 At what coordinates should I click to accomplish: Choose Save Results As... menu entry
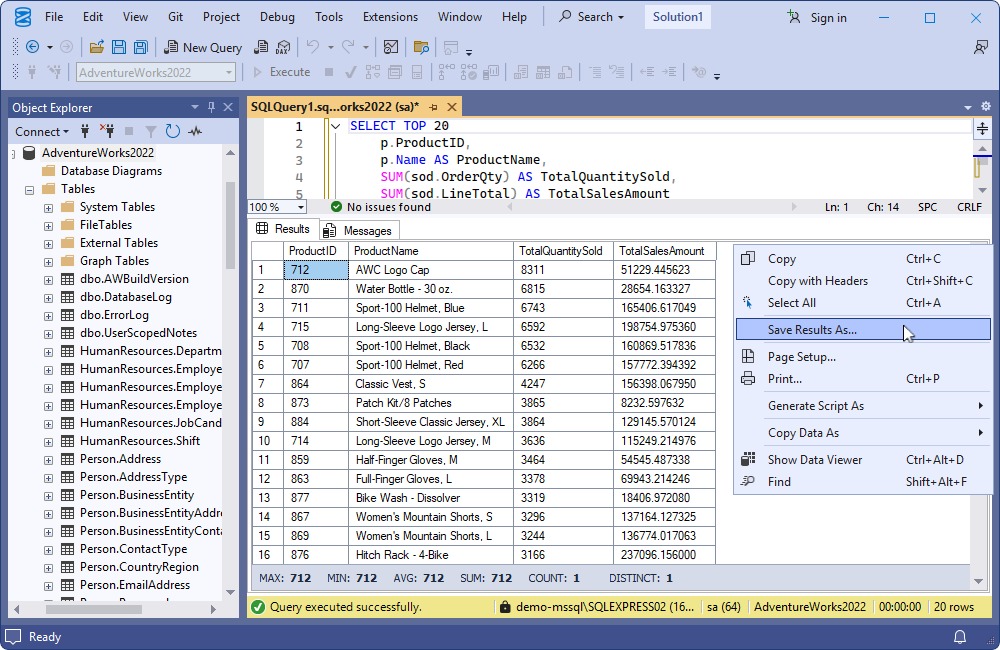click(863, 329)
